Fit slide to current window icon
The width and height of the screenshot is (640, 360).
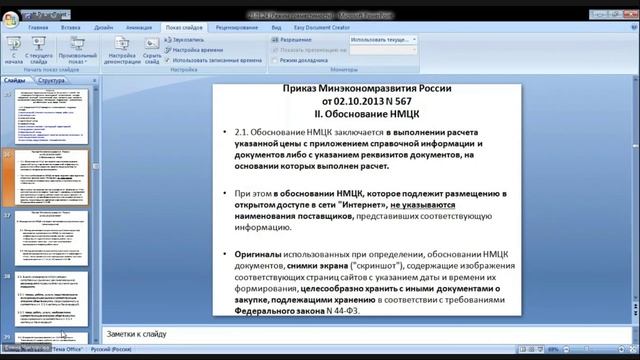click(x=633, y=349)
